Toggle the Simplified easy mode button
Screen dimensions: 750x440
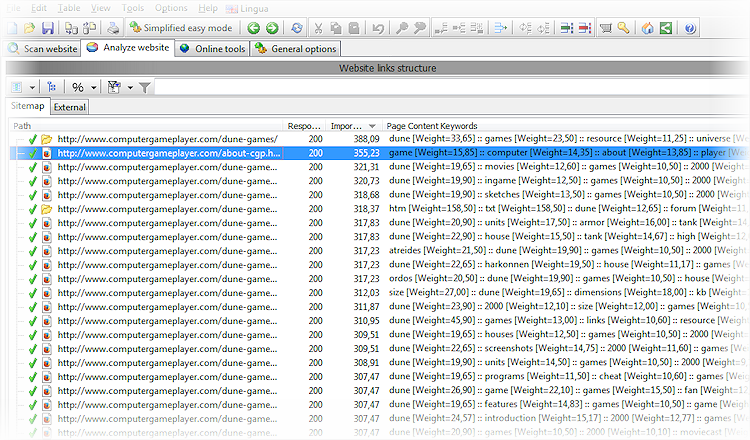coord(181,28)
